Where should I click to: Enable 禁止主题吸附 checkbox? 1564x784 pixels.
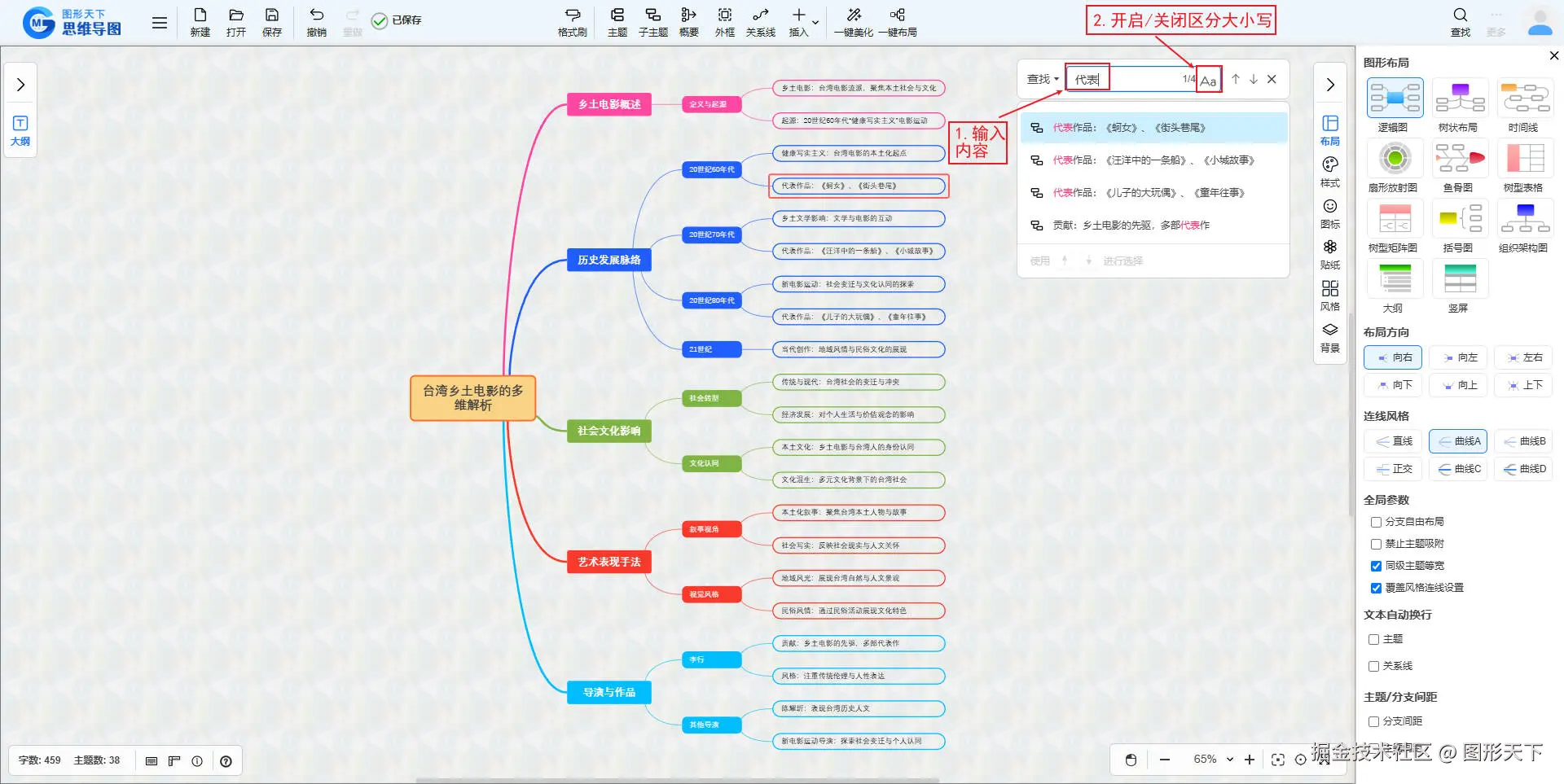1376,544
